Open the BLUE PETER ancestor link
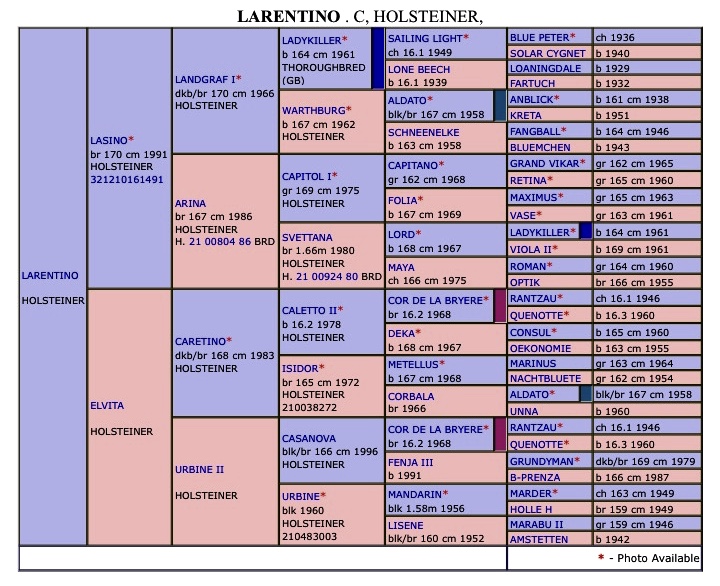Screen dimensions: 720x586 tap(539, 37)
